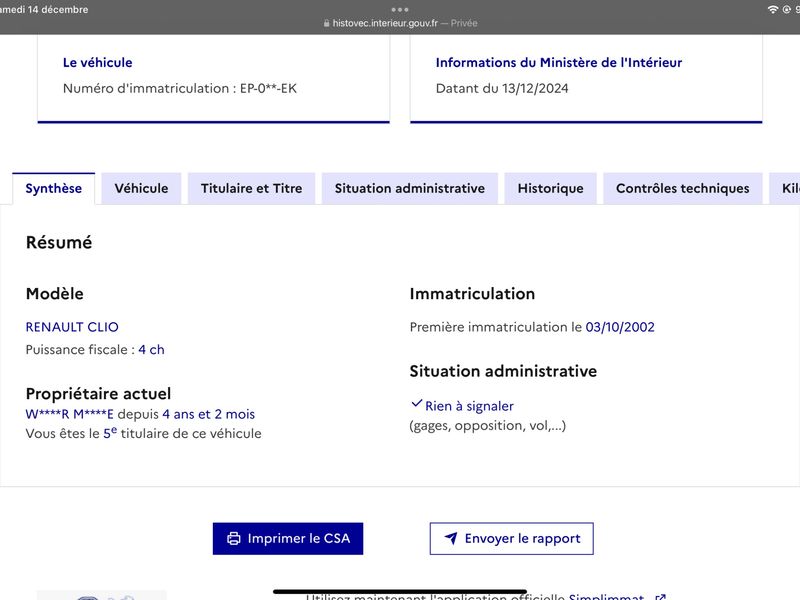The width and height of the screenshot is (800, 600).
Task: Tap the lock icon in address bar
Action: coord(327,23)
